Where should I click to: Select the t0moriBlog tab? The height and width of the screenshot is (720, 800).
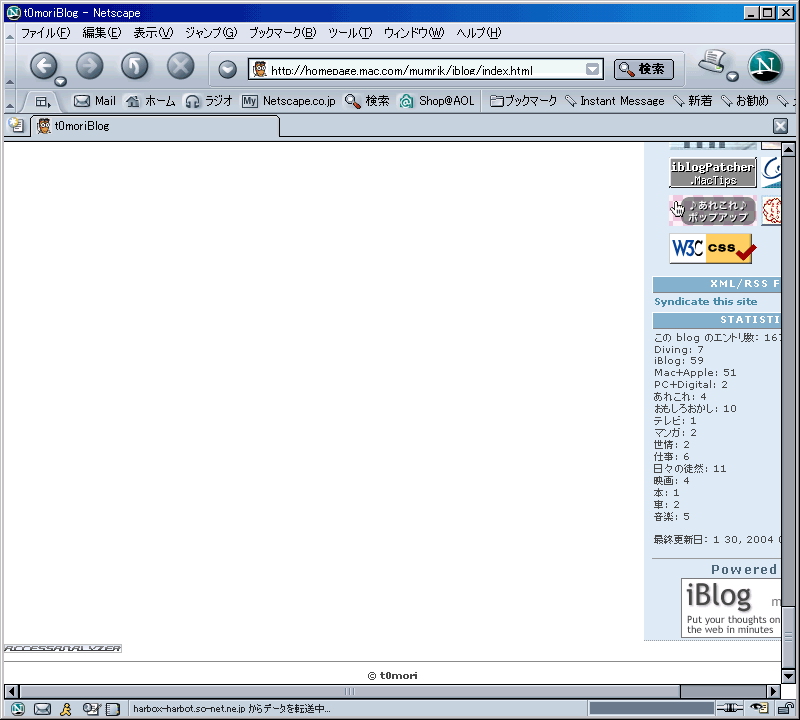pos(156,126)
